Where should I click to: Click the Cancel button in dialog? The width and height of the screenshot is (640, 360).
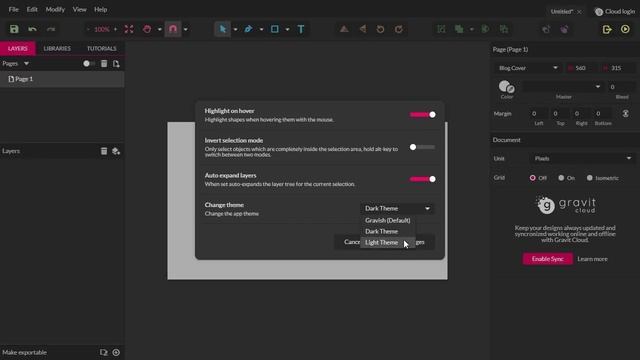coord(347,242)
